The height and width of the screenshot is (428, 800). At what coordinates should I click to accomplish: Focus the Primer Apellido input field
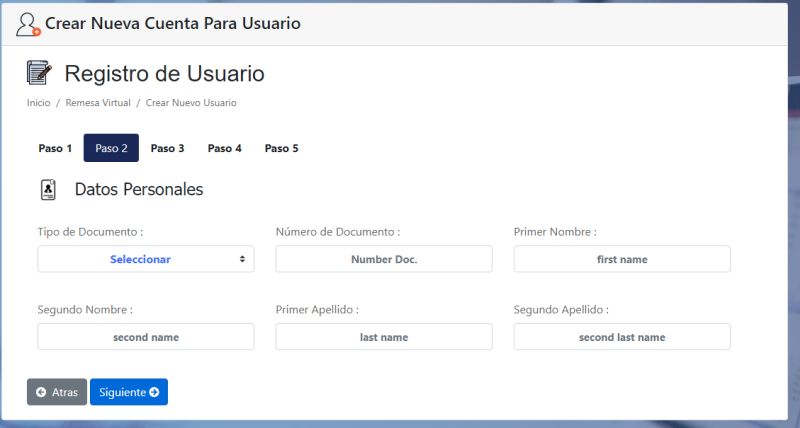pos(384,337)
